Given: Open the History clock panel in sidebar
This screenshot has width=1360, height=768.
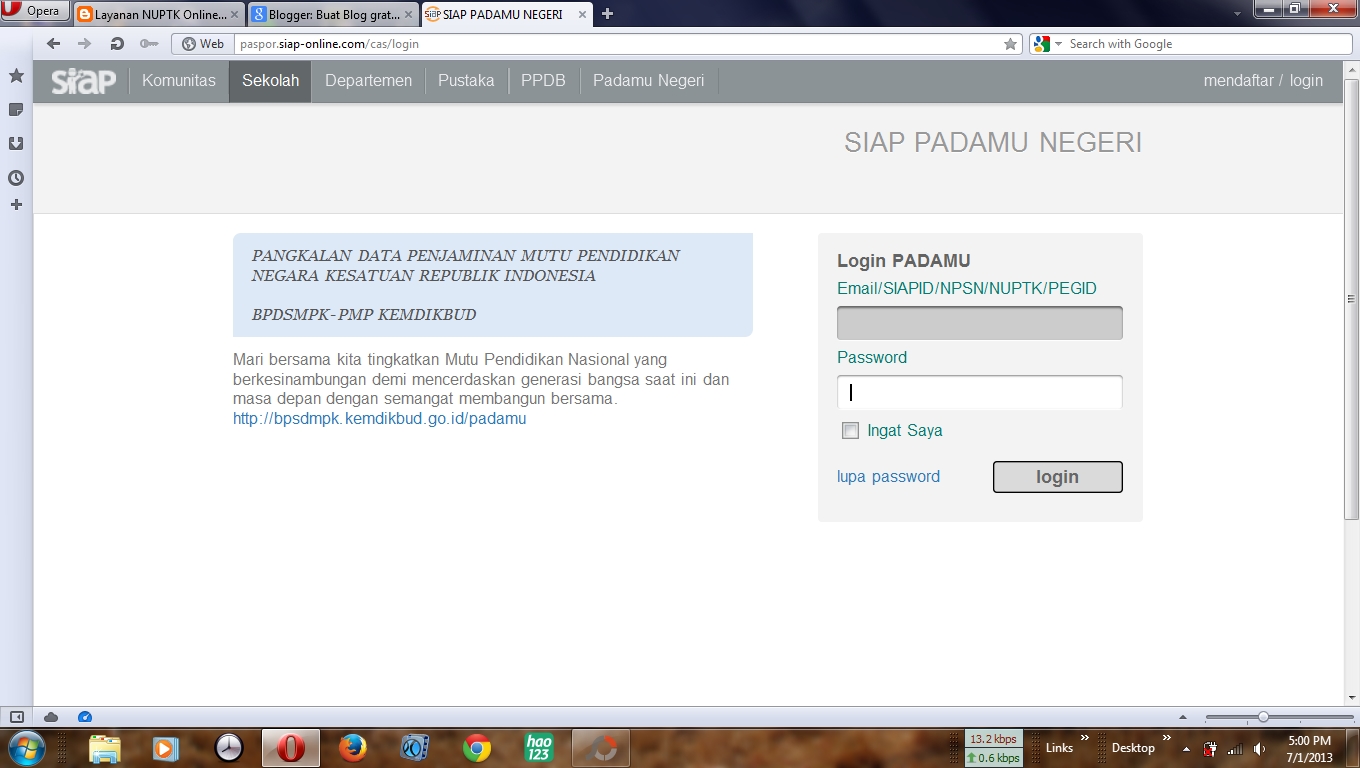Looking at the screenshot, I should pyautogui.click(x=16, y=178).
